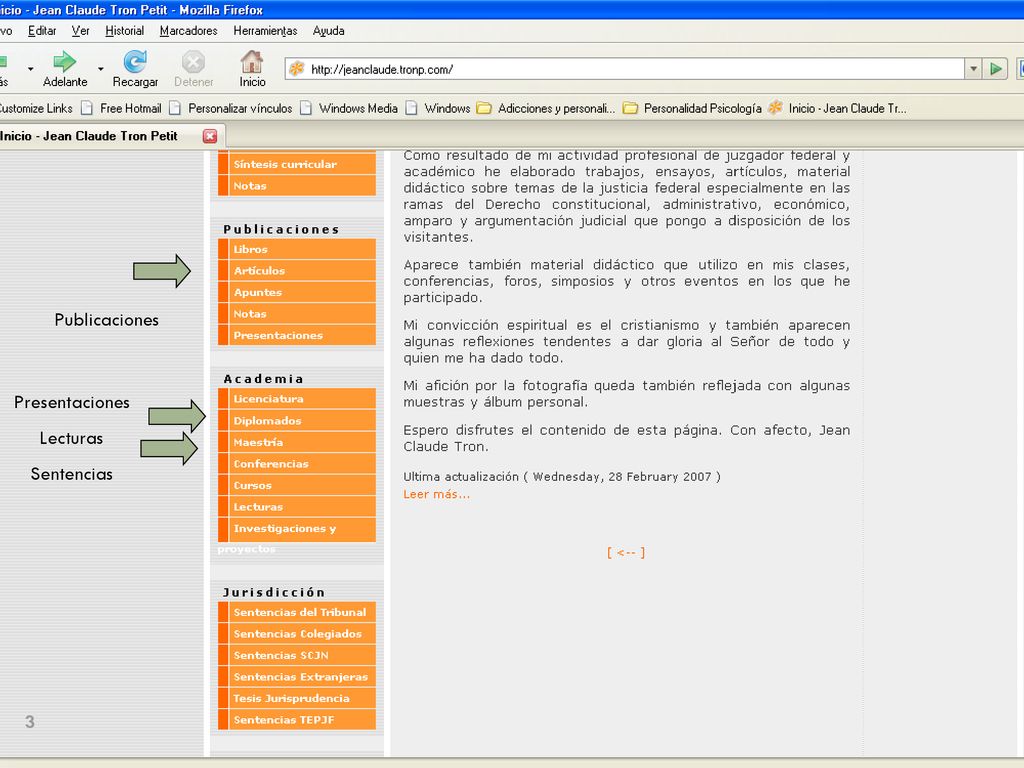This screenshot has height=768, width=1024.
Task: Close the Jean Claude Tron Petit tab
Action: click(210, 136)
